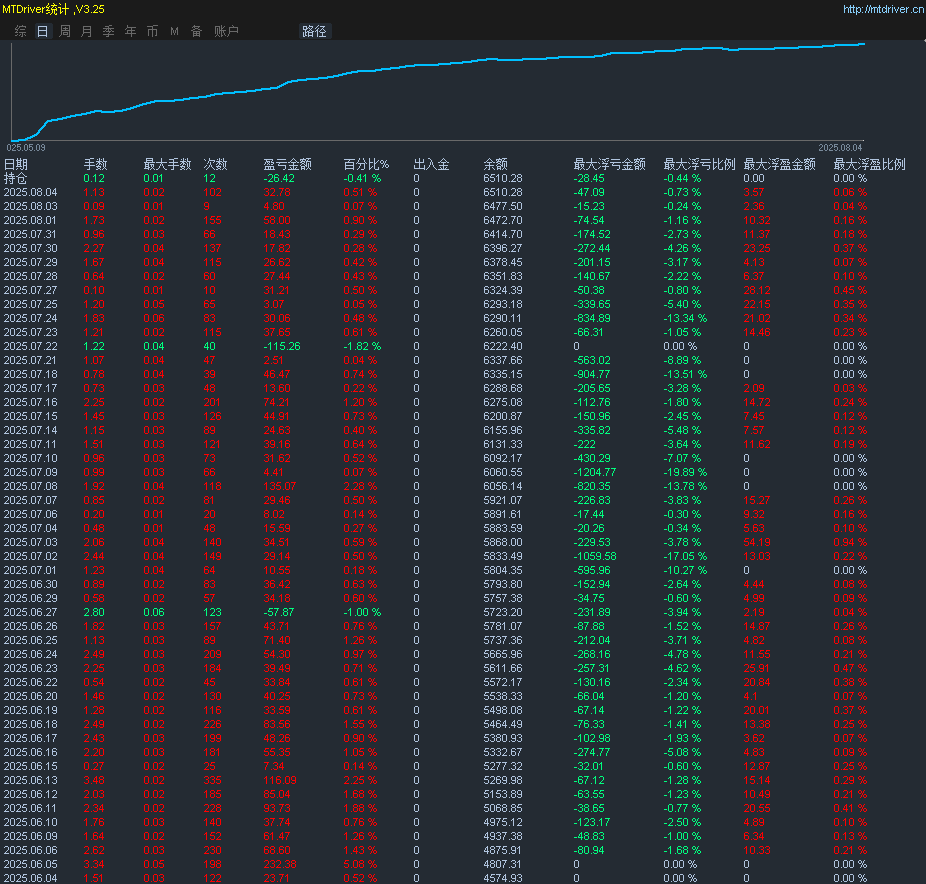926x884 pixels.
Task: Select the 持仓 row label
Action: (16, 178)
